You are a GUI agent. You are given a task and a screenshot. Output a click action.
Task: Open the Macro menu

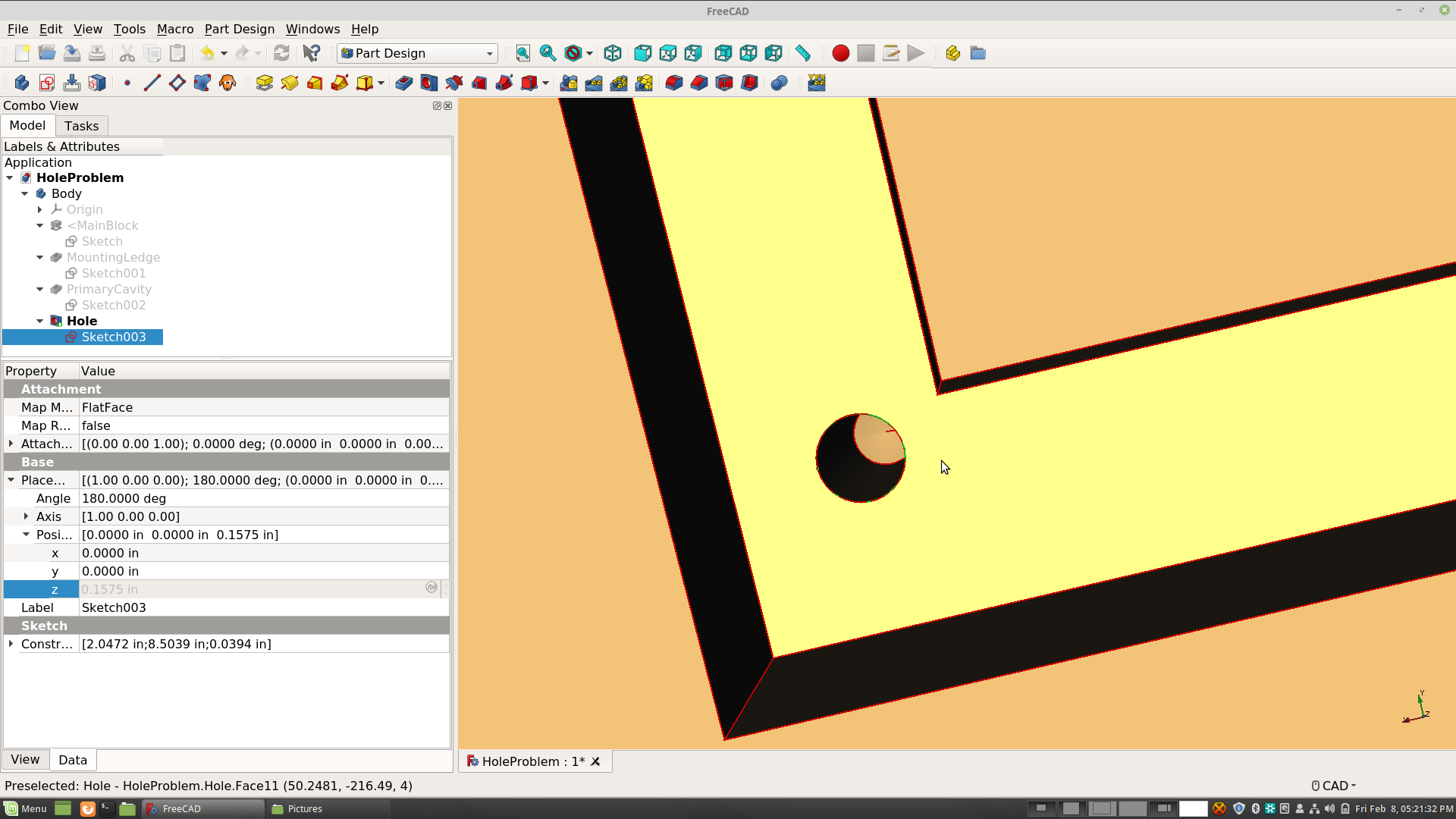point(175,29)
